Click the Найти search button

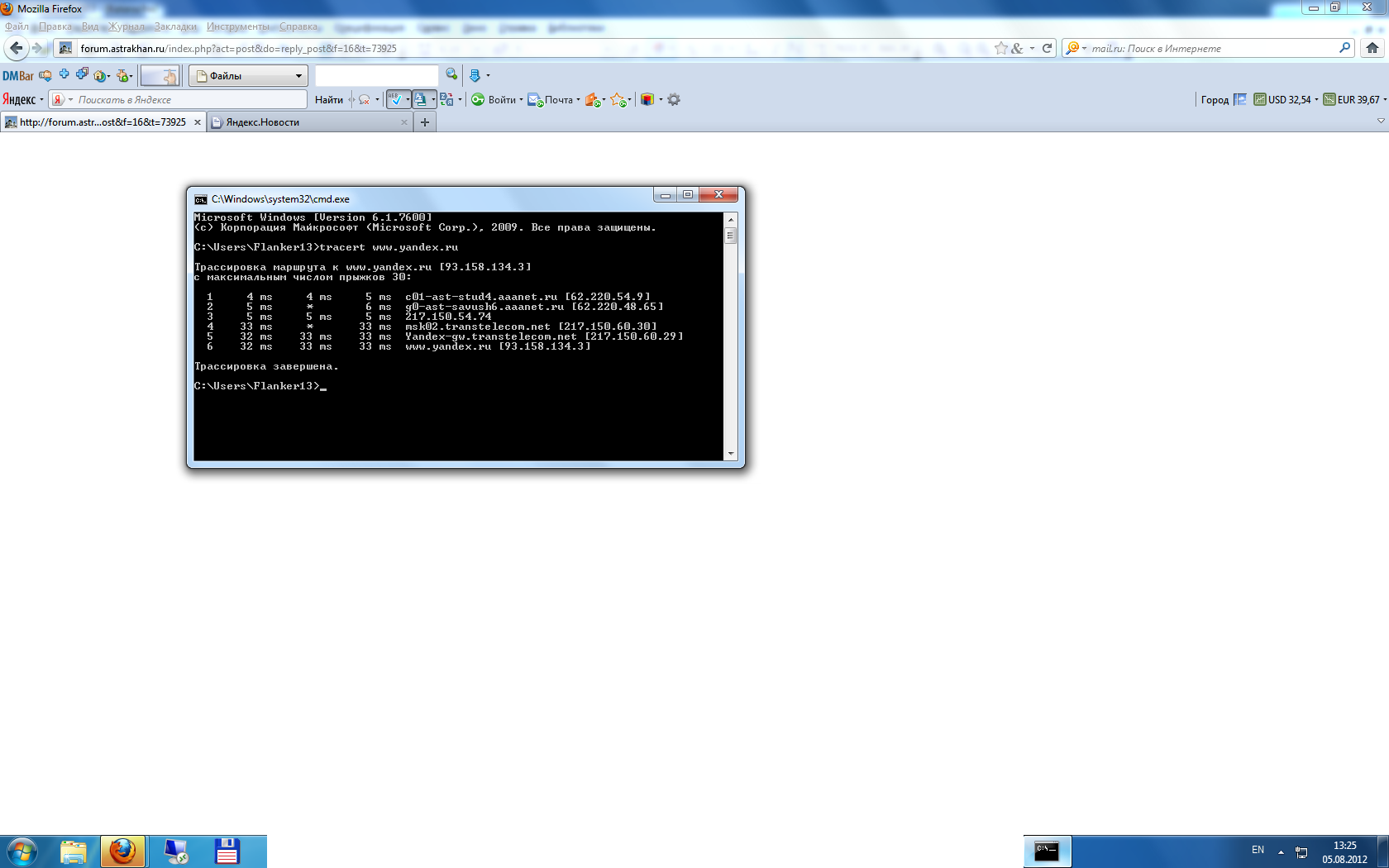[x=329, y=100]
